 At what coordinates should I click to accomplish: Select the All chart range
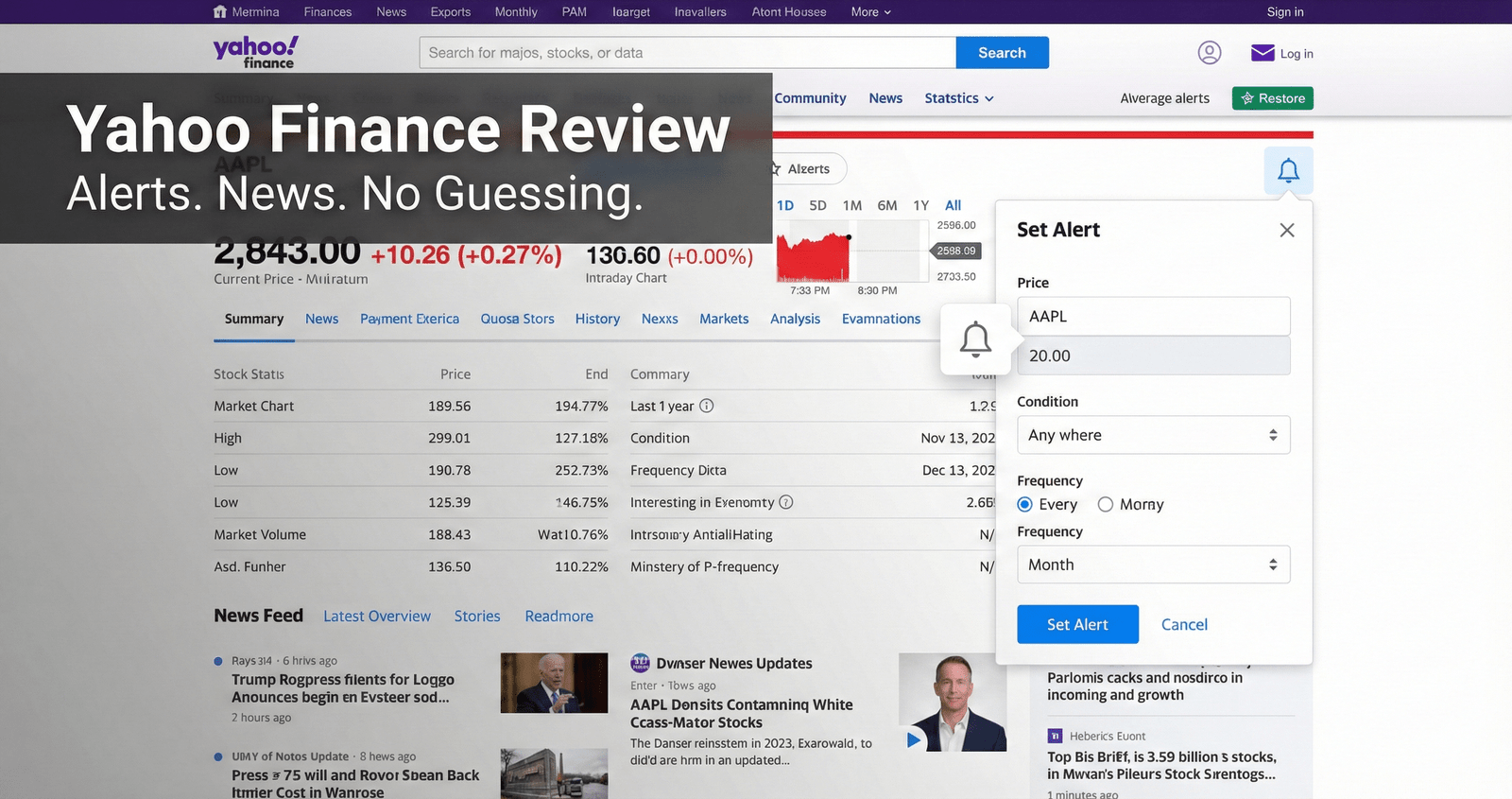(953, 205)
